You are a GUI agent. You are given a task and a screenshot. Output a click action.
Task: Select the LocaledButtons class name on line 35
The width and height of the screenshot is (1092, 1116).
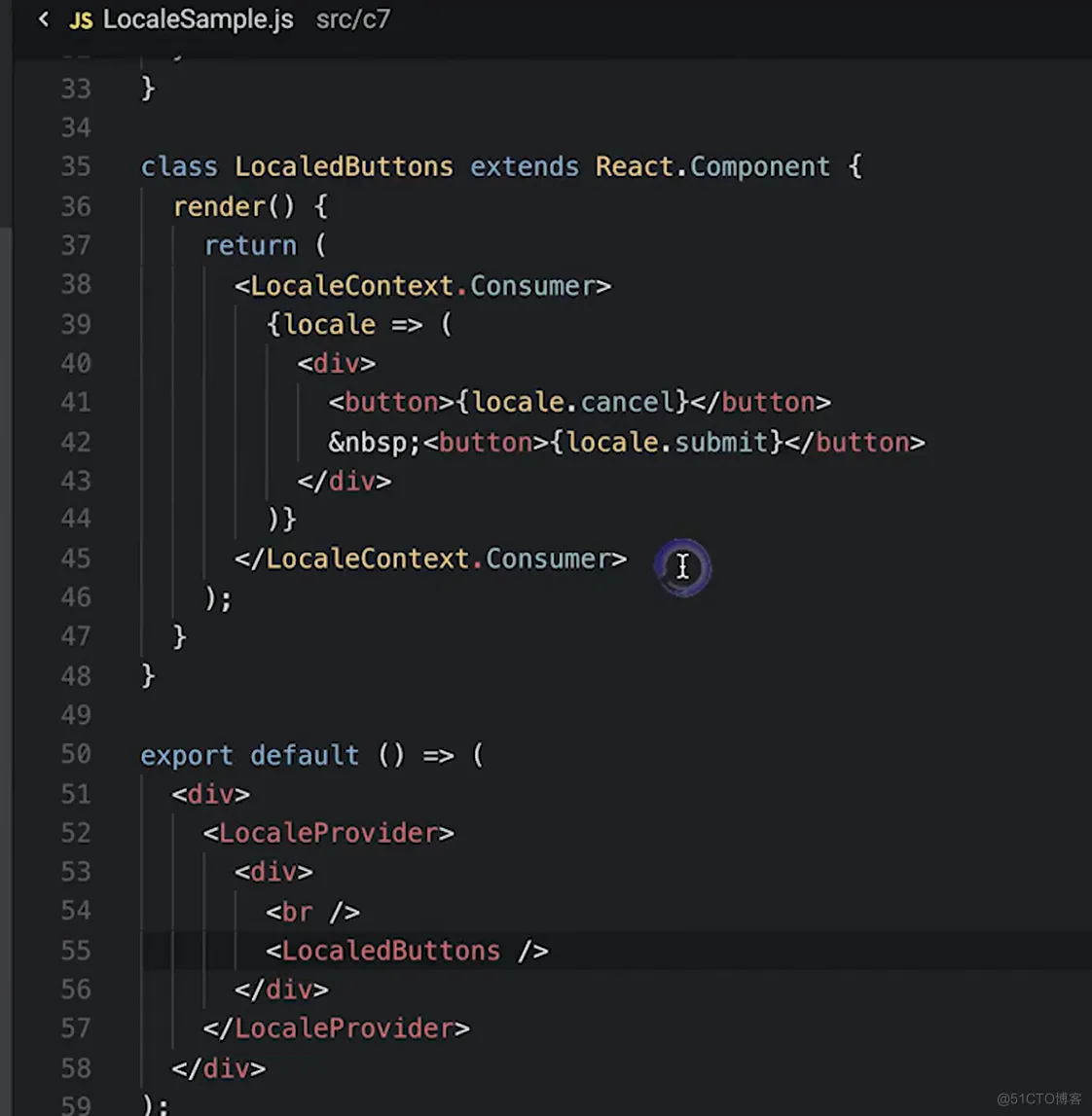tap(343, 166)
